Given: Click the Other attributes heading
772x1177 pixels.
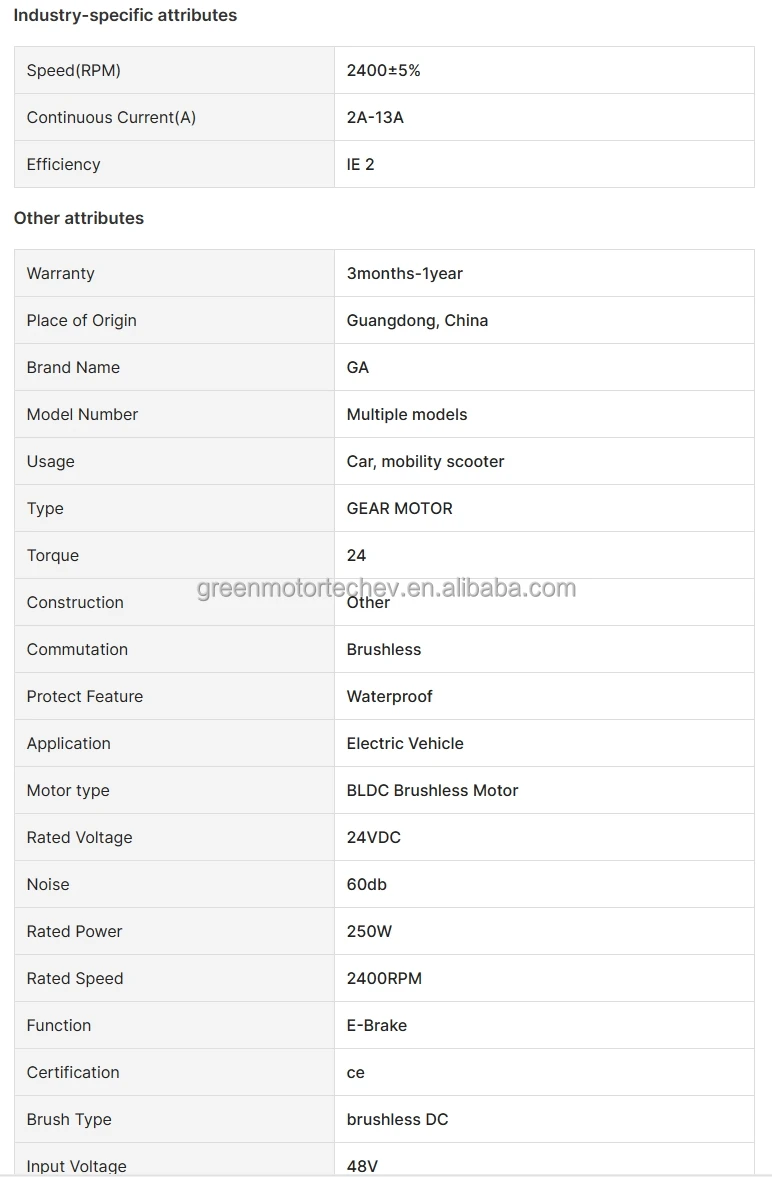Looking at the screenshot, I should pos(79,218).
